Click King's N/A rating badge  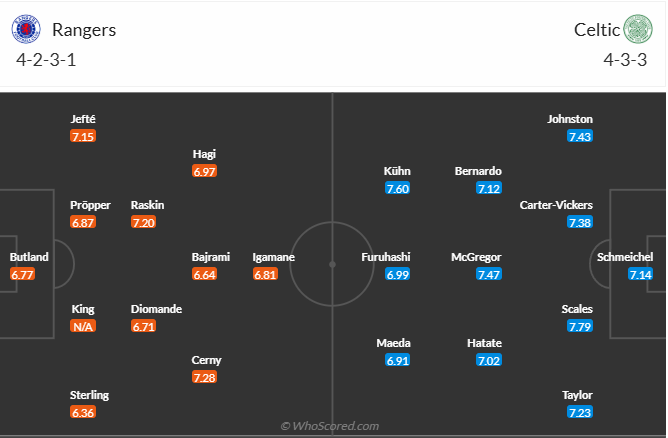tap(83, 326)
